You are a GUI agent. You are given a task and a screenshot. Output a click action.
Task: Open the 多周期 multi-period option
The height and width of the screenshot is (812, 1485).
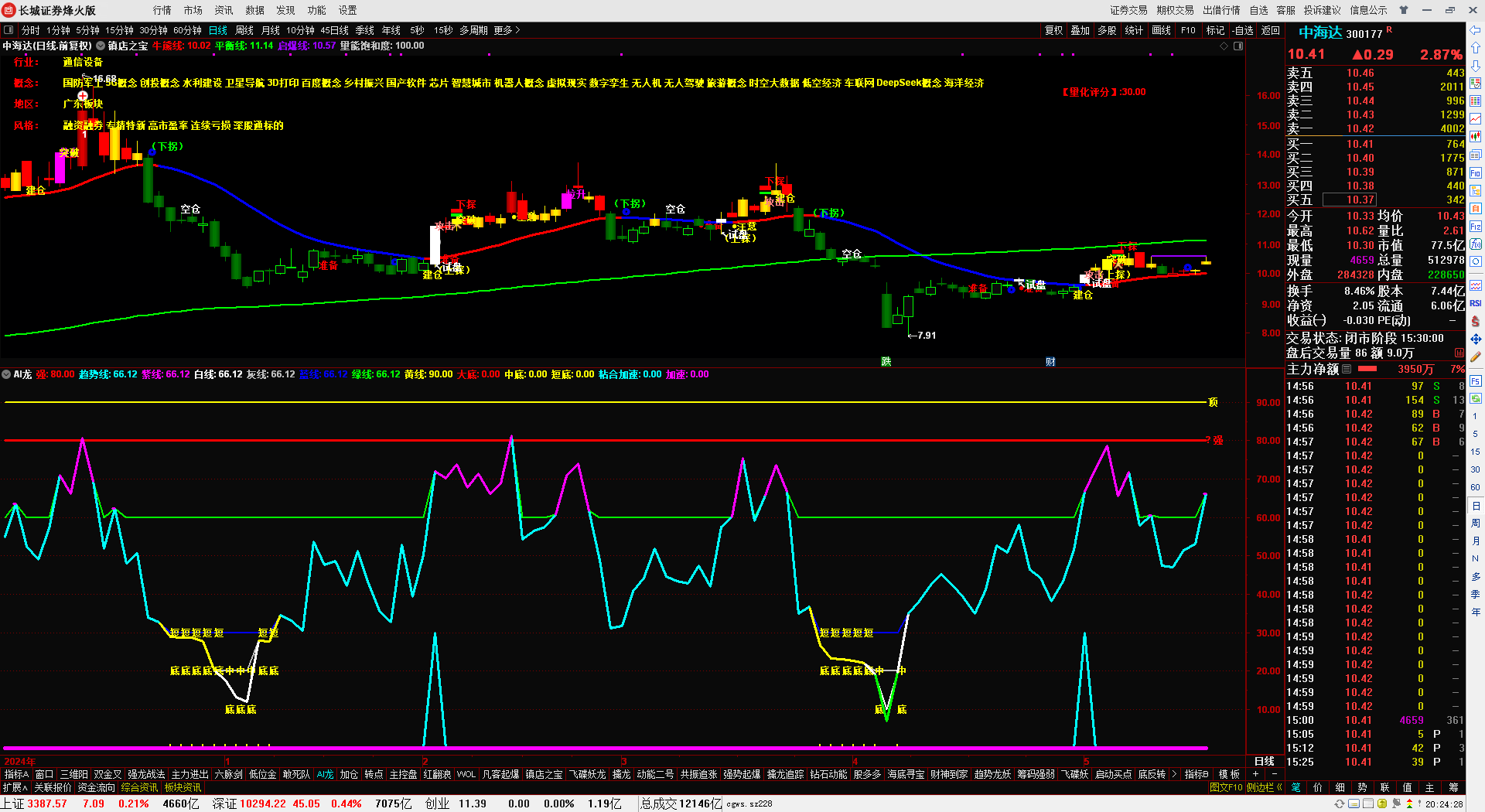pyautogui.click(x=473, y=30)
